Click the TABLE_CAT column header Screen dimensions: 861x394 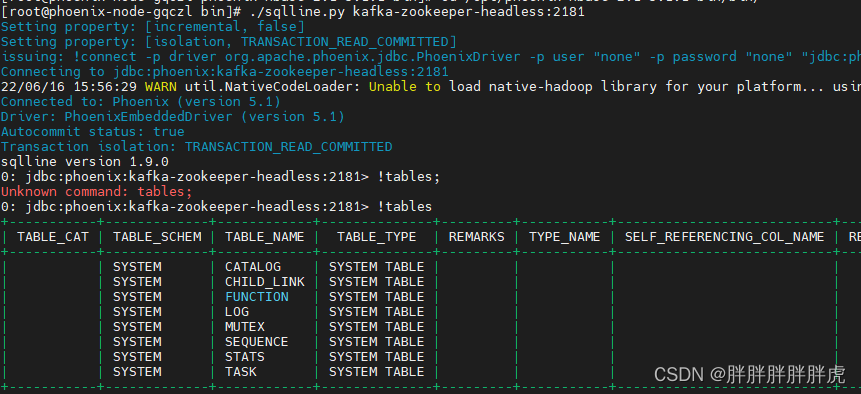pos(53,237)
